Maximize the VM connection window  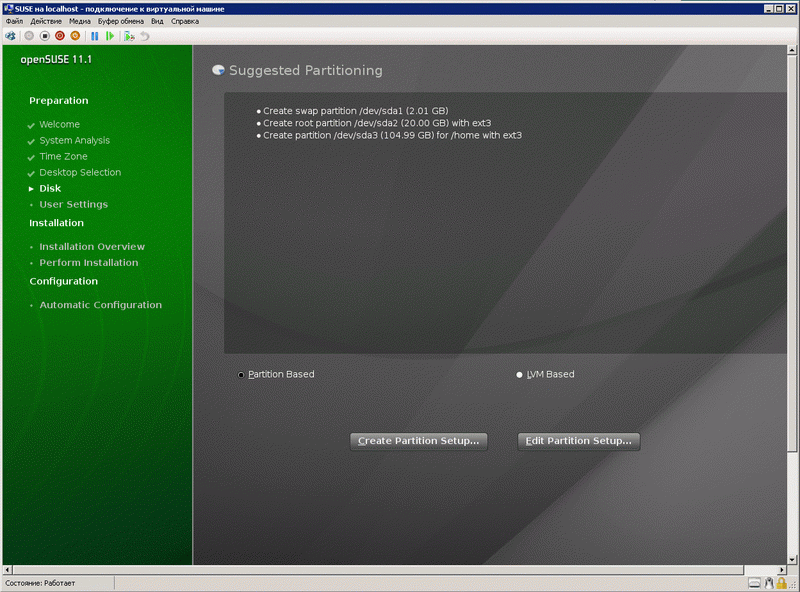pyautogui.click(x=779, y=9)
